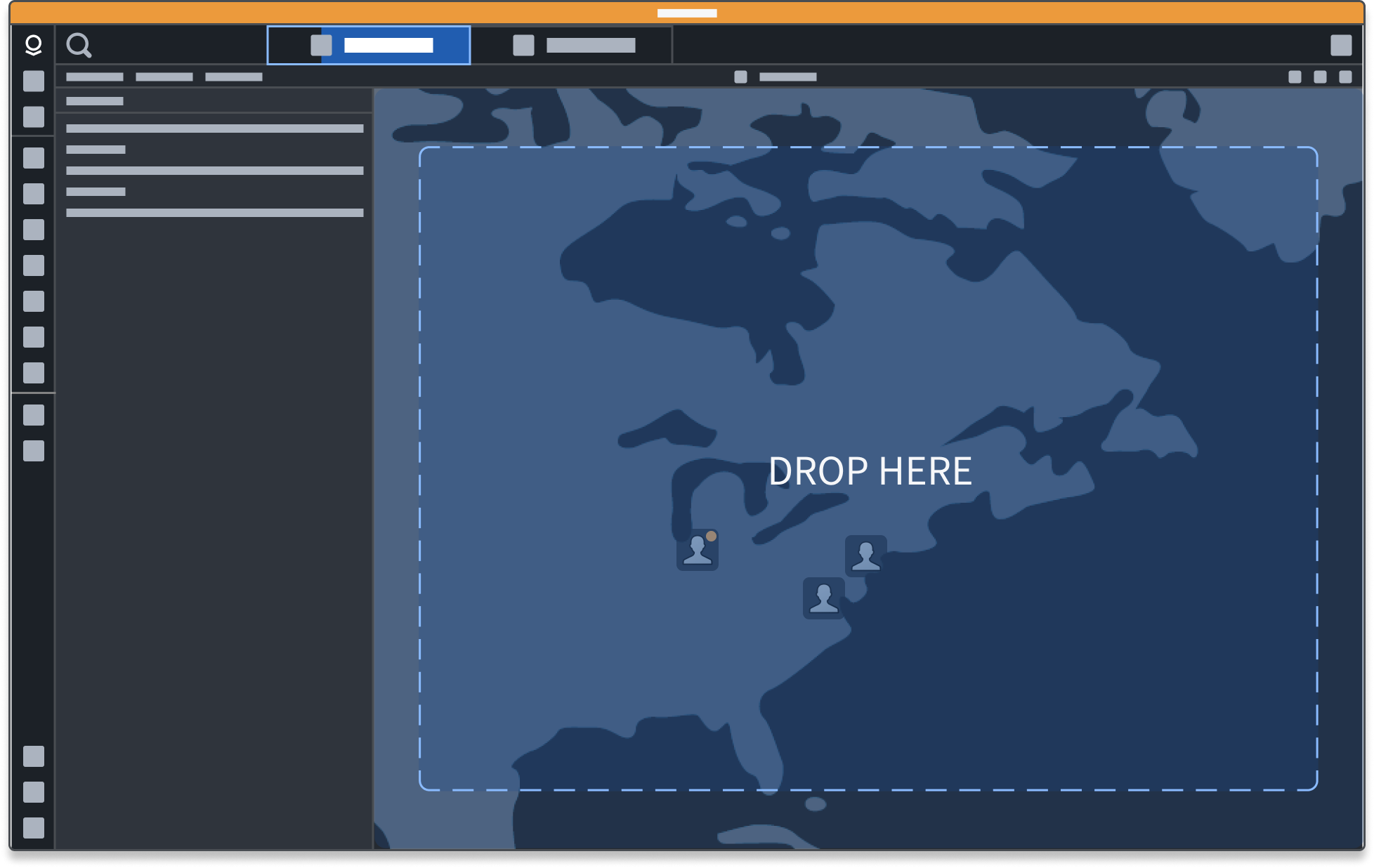Click the first square icon directly below the logo

click(34, 81)
